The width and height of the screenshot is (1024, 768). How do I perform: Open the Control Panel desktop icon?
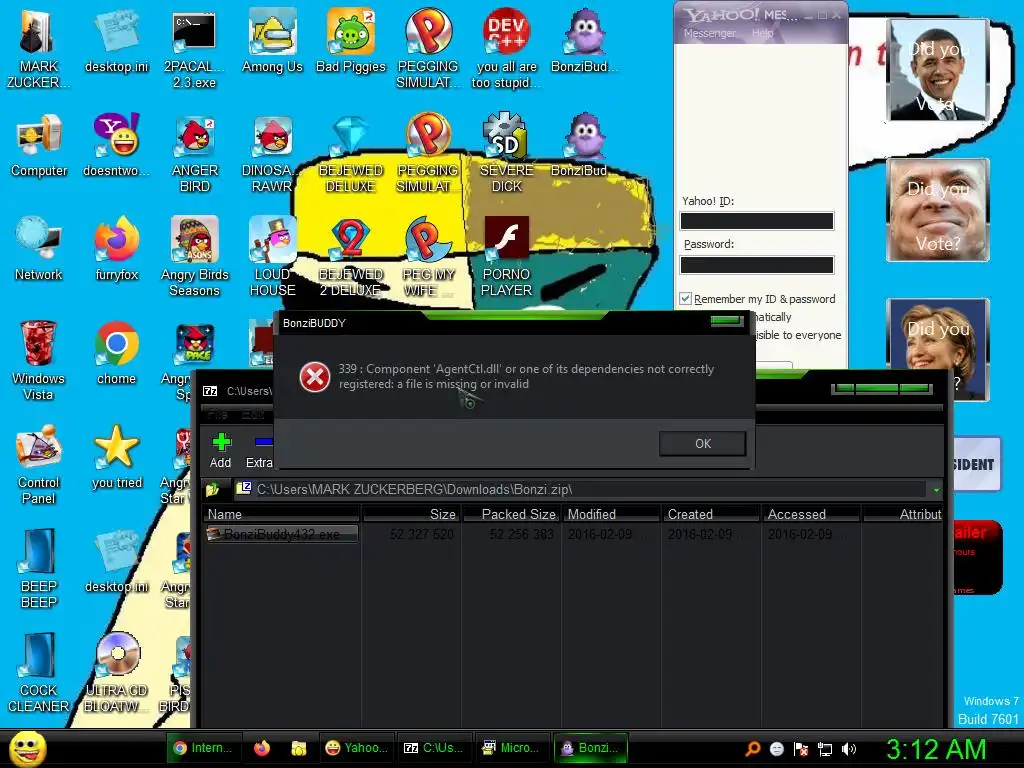click(x=39, y=464)
